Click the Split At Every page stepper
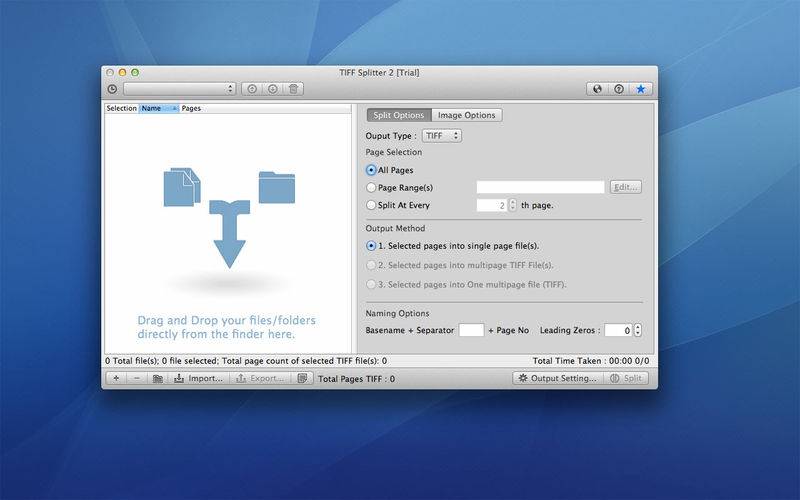800x500 pixels. 512,205
